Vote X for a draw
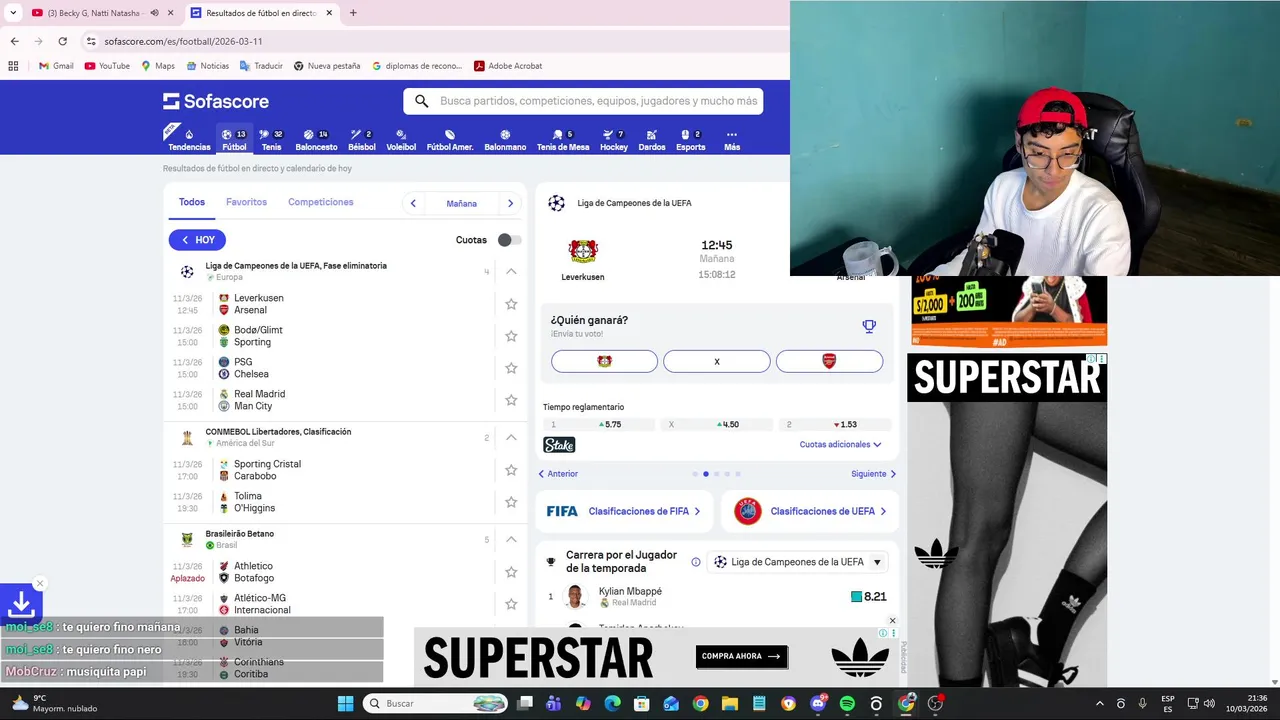The width and height of the screenshot is (1280, 720). (x=717, y=361)
